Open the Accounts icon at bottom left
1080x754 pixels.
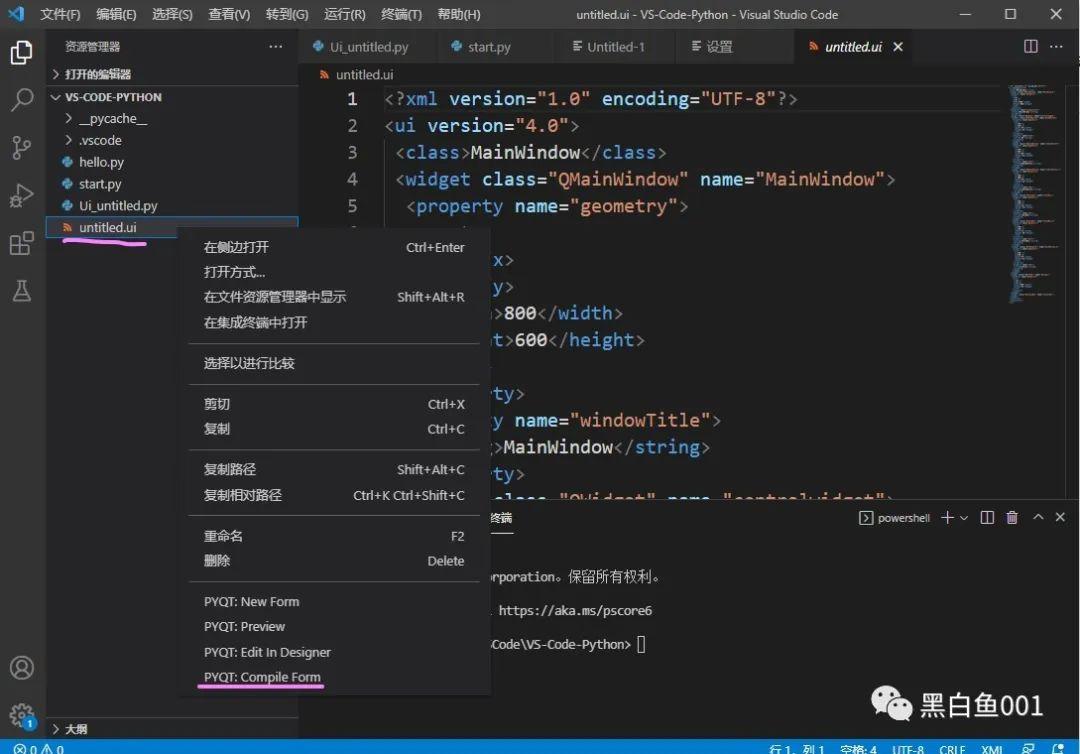[x=22, y=667]
